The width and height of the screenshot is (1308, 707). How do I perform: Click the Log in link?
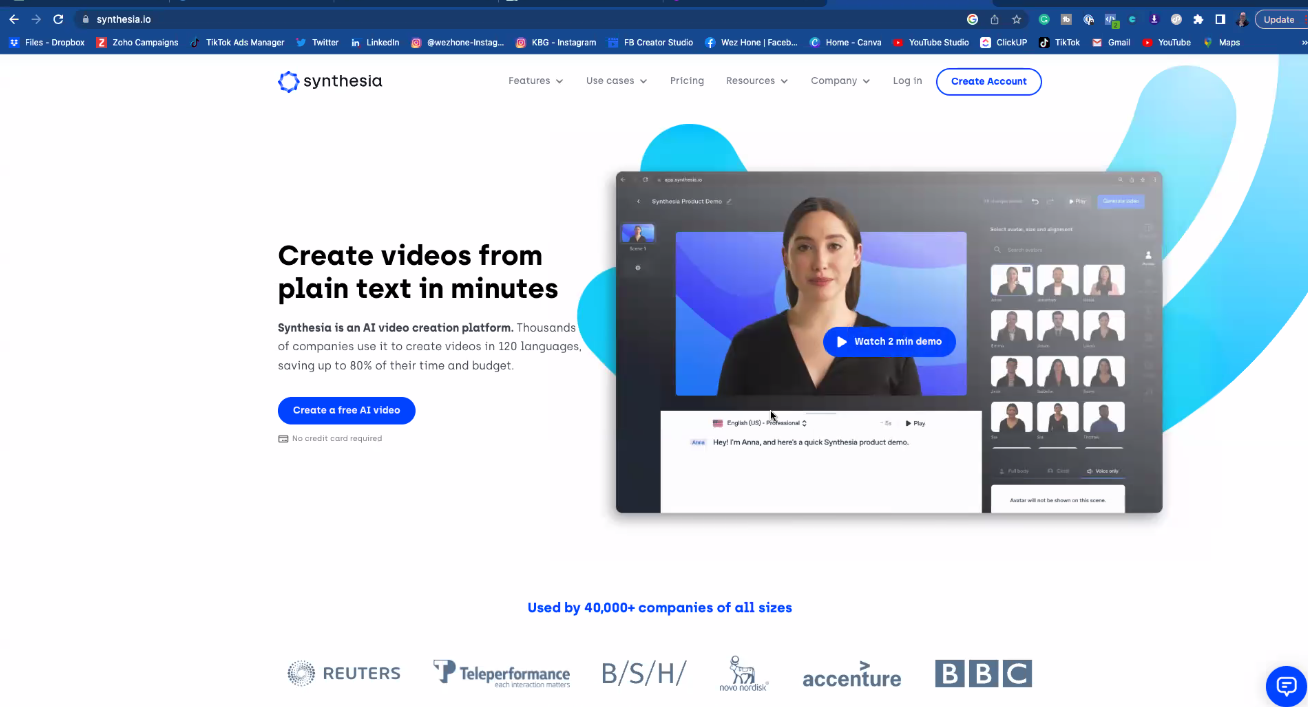click(907, 81)
